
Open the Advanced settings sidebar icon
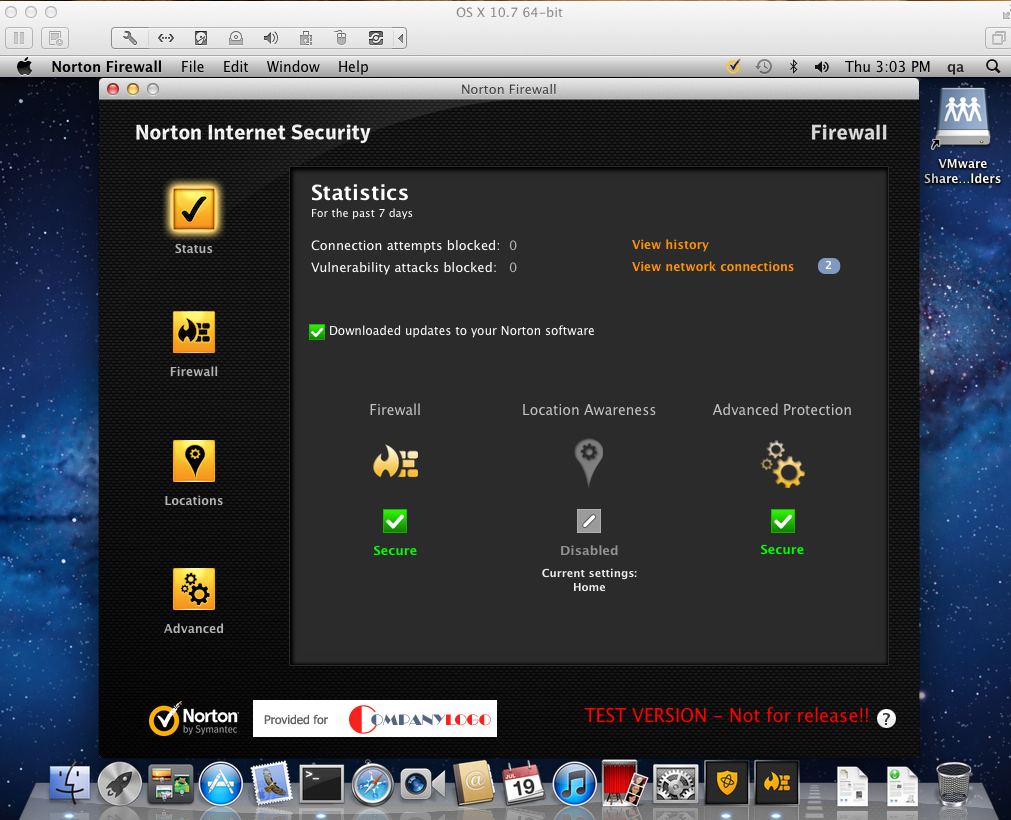coord(193,590)
